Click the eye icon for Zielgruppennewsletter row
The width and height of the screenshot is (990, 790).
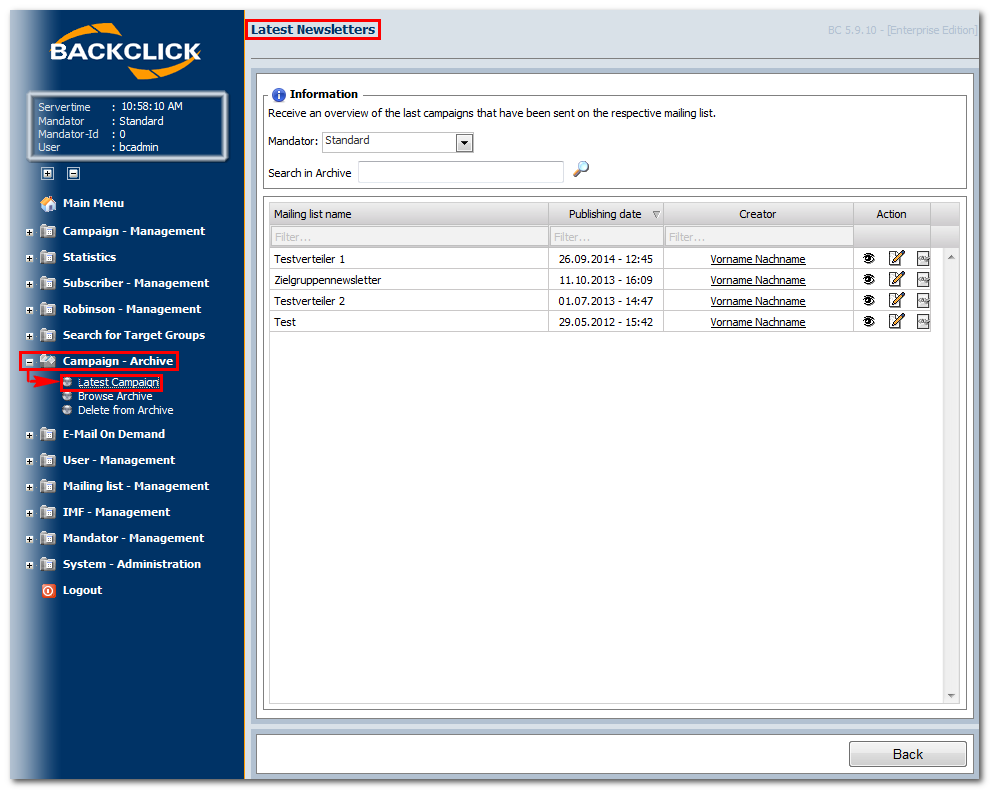869,279
